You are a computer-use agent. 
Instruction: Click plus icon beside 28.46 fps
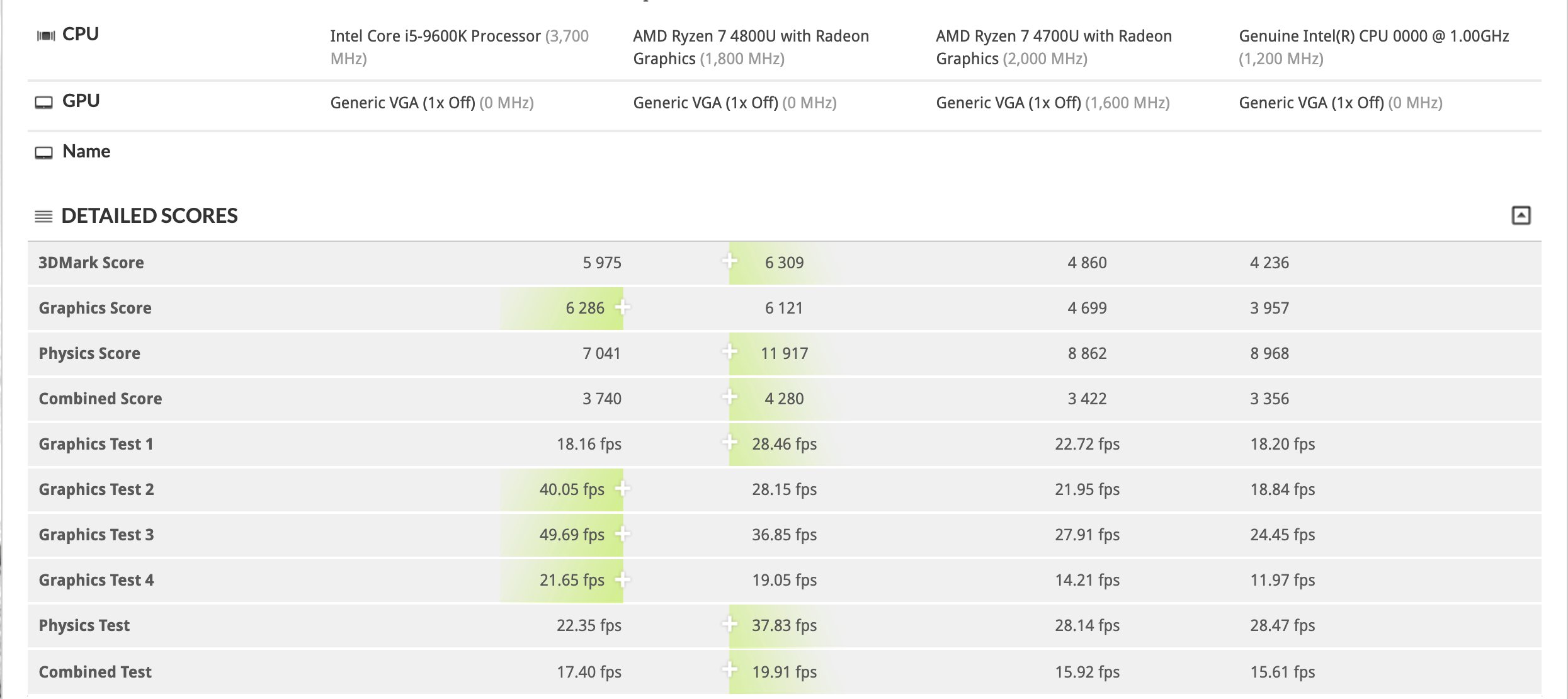(729, 443)
